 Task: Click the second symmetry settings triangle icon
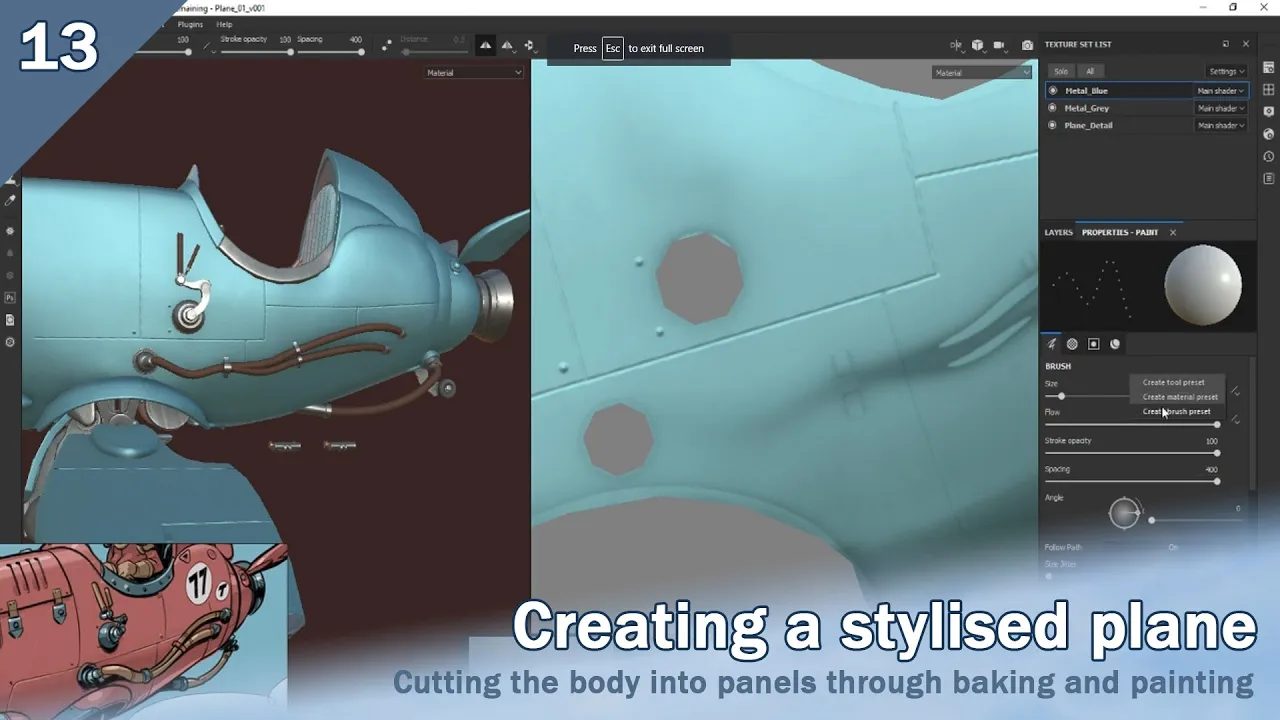coord(507,45)
